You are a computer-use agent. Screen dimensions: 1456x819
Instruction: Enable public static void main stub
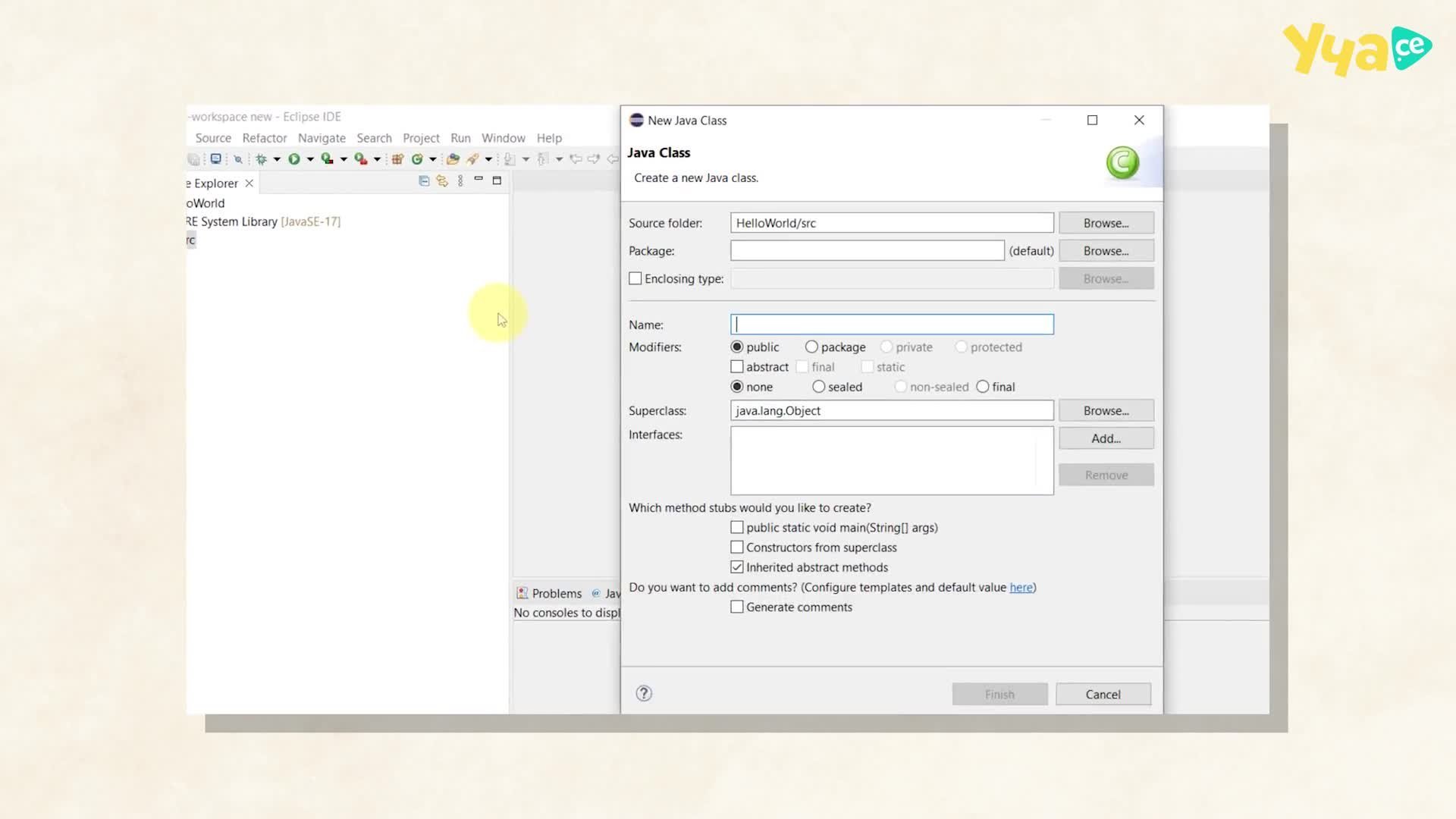(x=737, y=527)
